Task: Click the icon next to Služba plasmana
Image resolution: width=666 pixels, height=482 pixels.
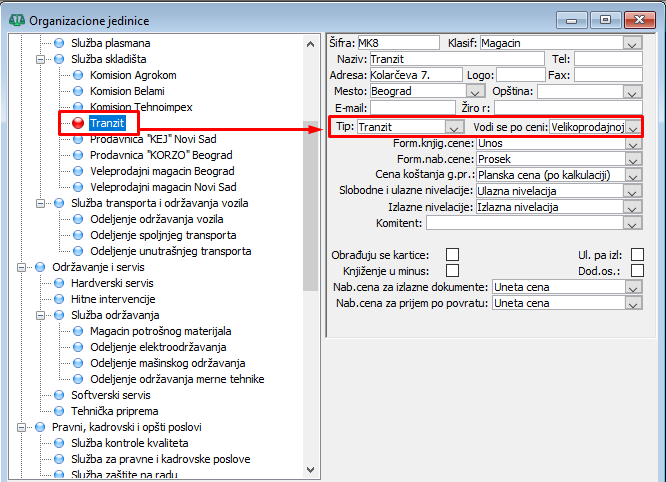Action: pyautogui.click(x=58, y=43)
